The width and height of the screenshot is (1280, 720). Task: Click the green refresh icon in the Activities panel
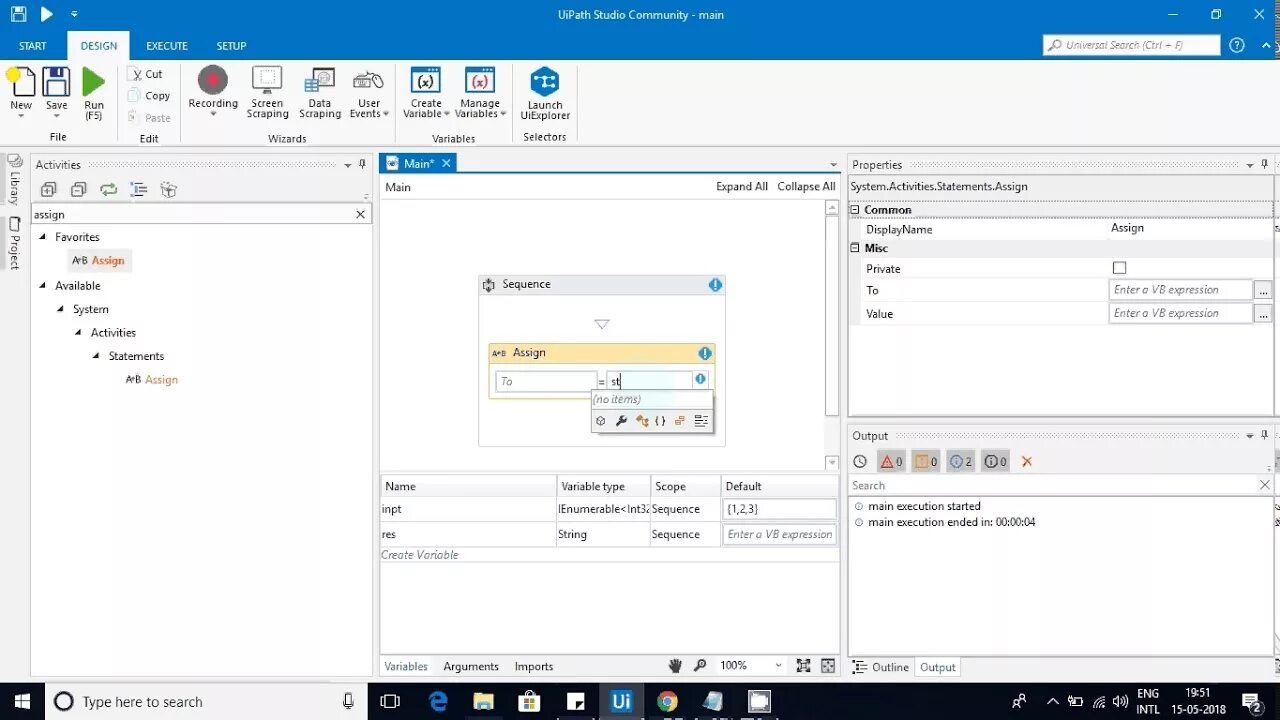click(x=108, y=190)
